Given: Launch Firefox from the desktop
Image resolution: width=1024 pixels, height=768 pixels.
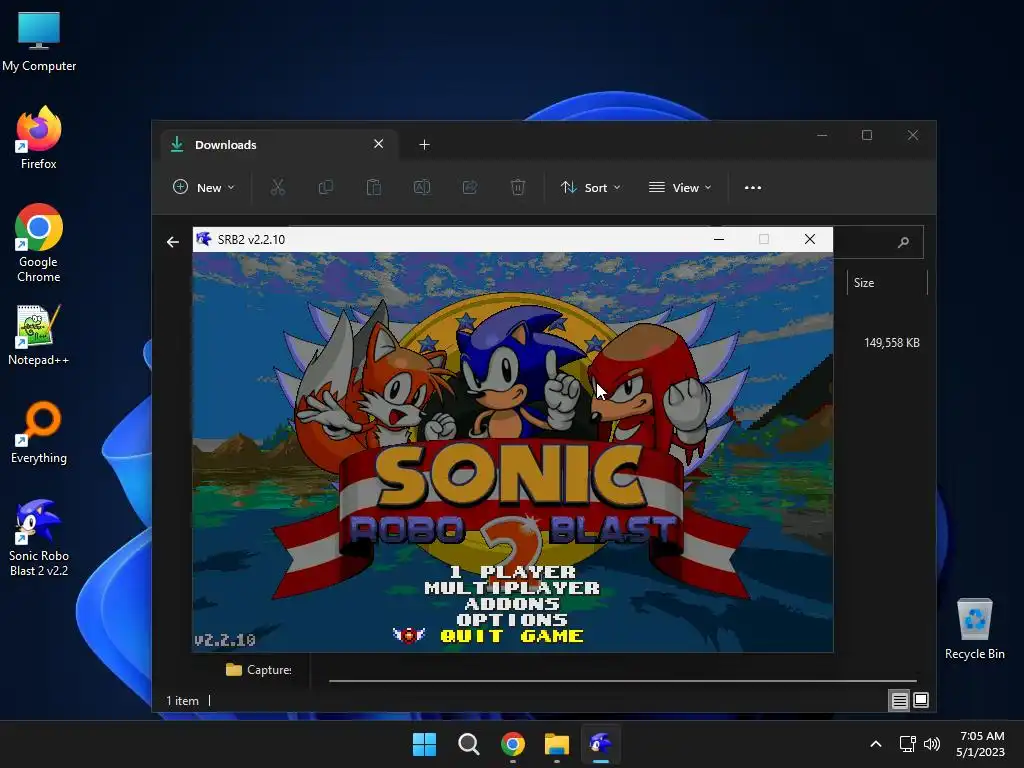Looking at the screenshot, I should (x=39, y=138).
